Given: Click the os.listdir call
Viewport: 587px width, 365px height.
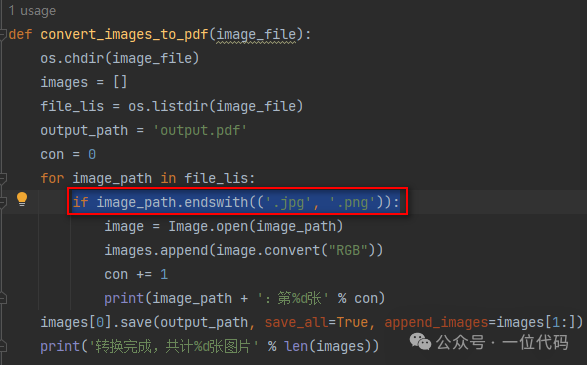Looking at the screenshot, I should (215, 106).
